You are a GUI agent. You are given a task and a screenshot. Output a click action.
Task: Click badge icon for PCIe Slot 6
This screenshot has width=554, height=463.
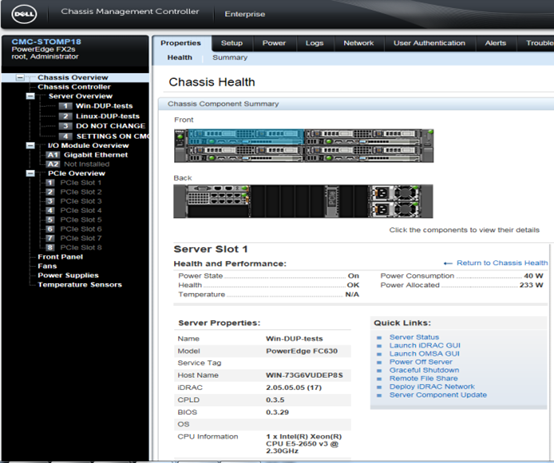click(50, 229)
